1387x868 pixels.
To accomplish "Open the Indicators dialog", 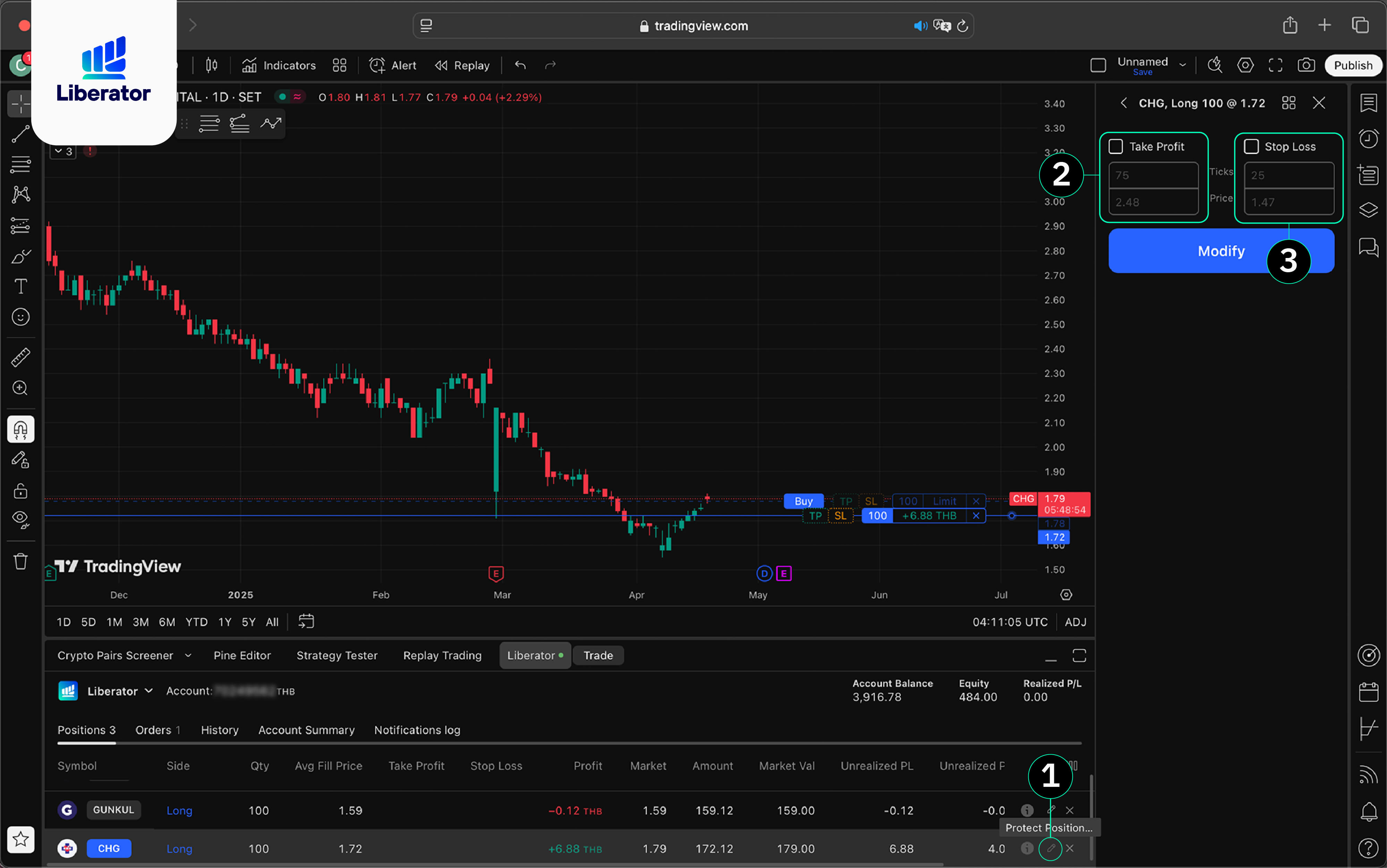I will click(279, 66).
